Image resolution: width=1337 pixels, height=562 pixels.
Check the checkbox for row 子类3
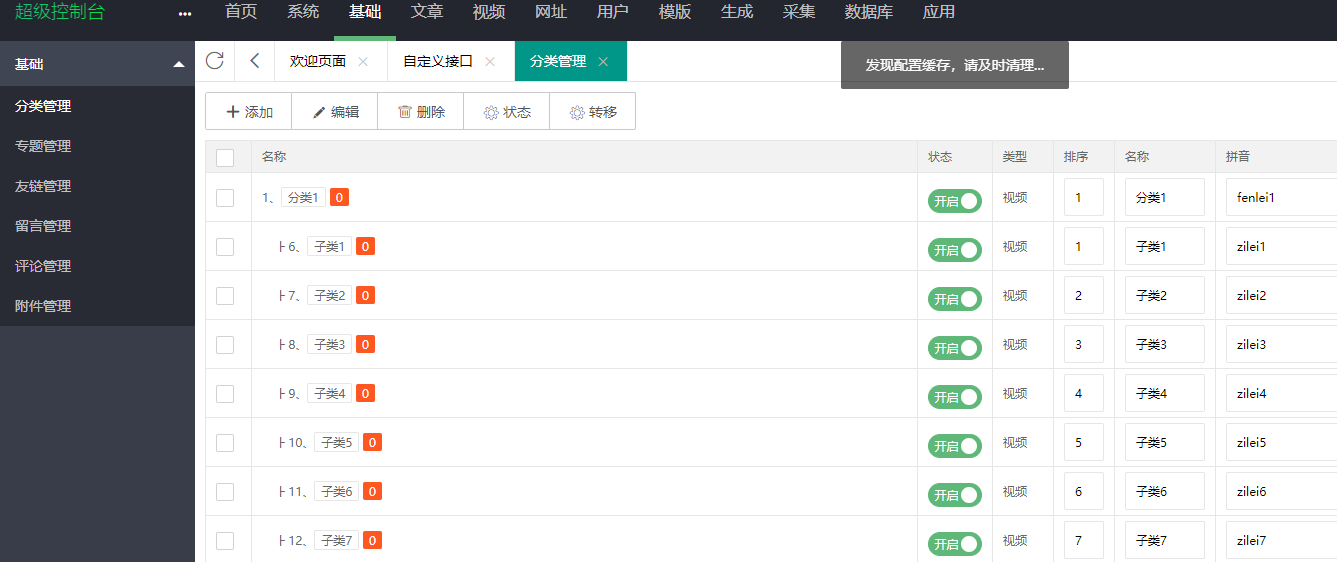[x=225, y=345]
